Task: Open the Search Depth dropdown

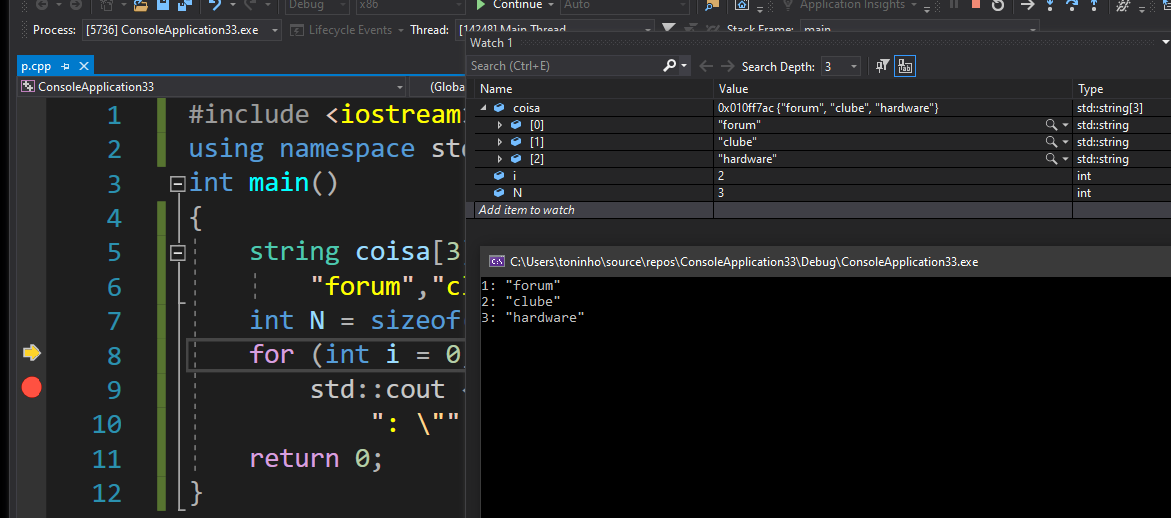Action: tap(854, 66)
